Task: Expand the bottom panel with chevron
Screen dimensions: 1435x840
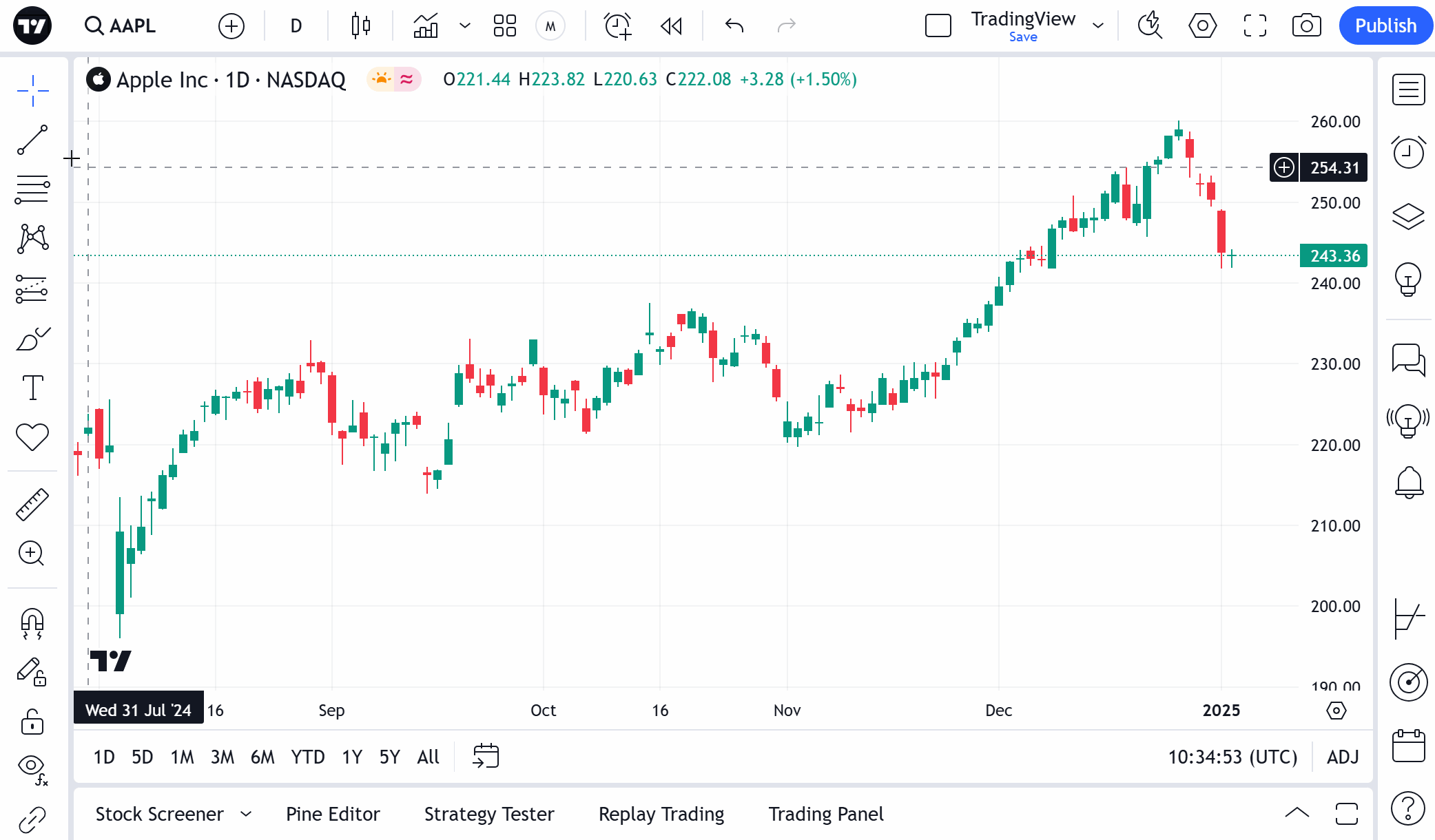Action: click(x=1297, y=813)
